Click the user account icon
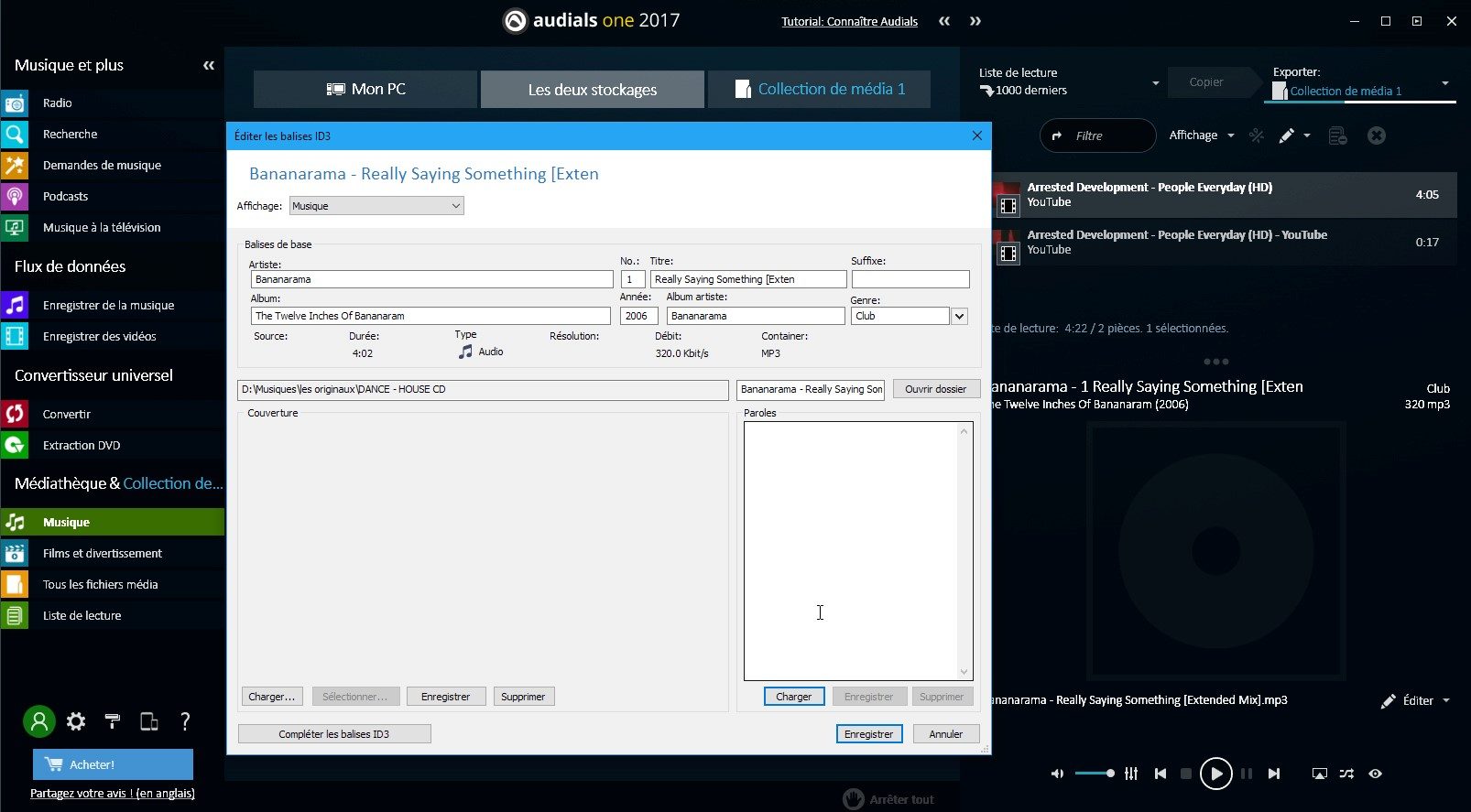 point(38,721)
